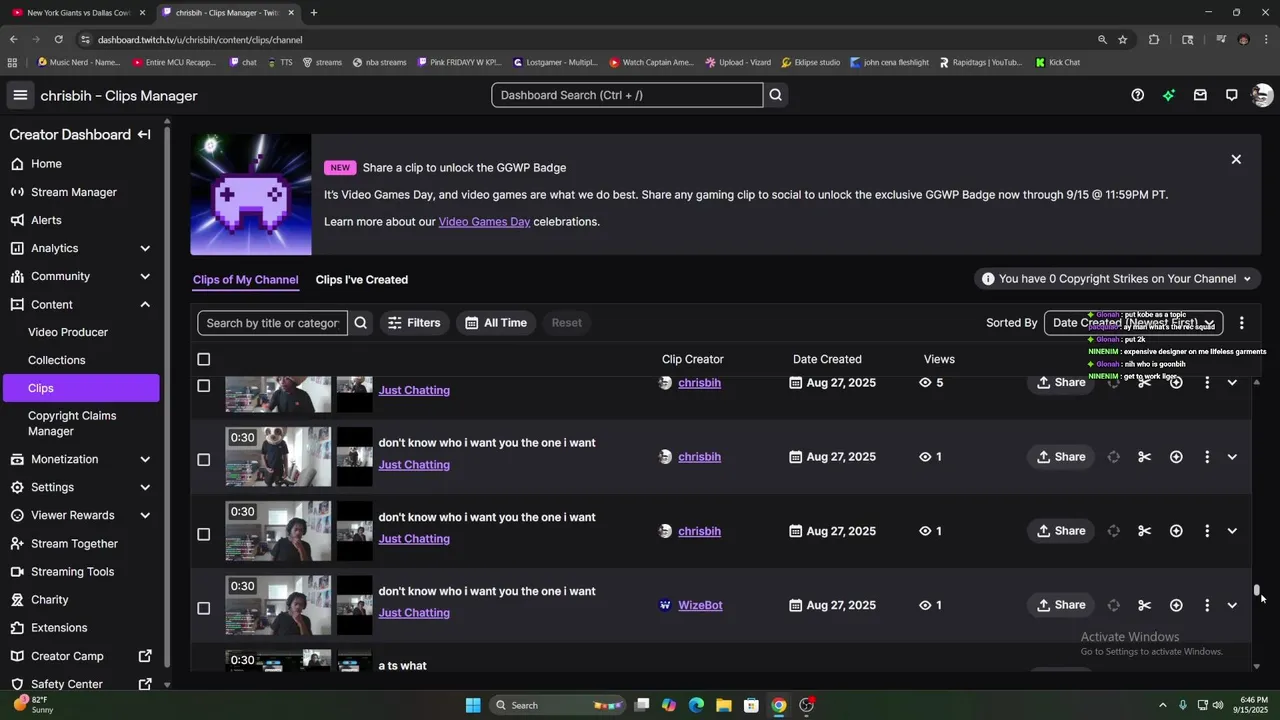Tick checkbox for the panda-mask thumbnail clip
The image size is (1280, 720).
(x=204, y=460)
